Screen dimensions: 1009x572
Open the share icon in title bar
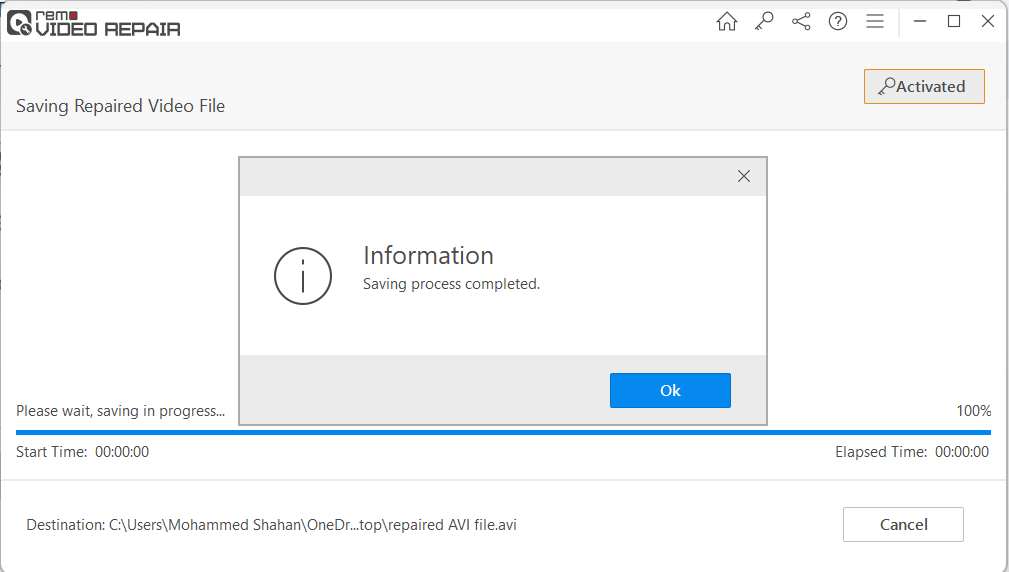tap(801, 21)
